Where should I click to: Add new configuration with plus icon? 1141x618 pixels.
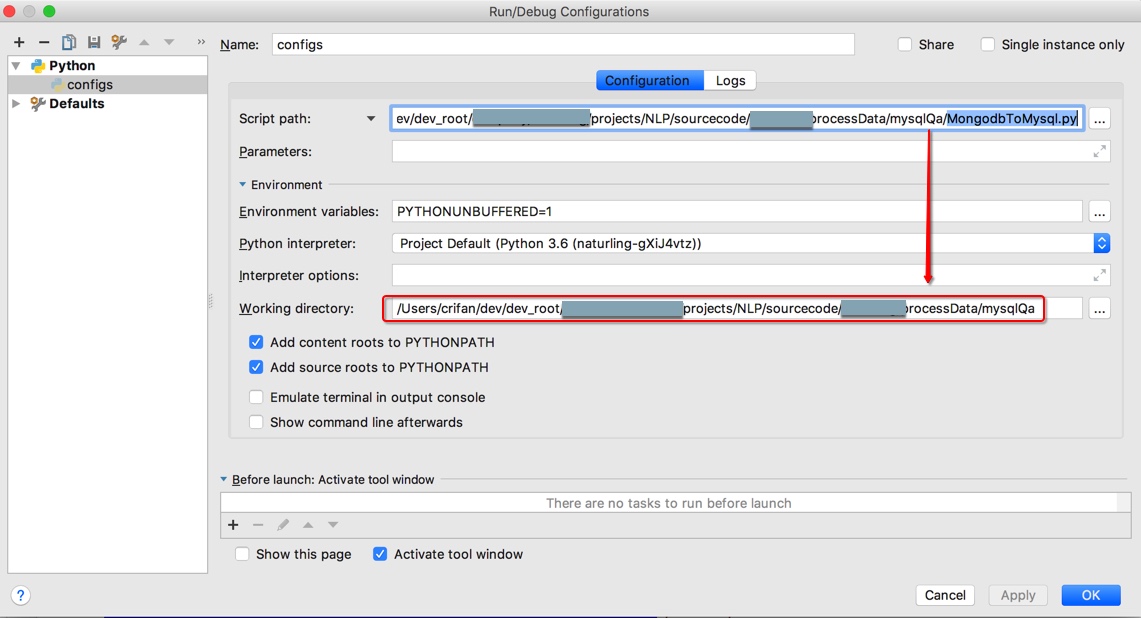[x=19, y=42]
